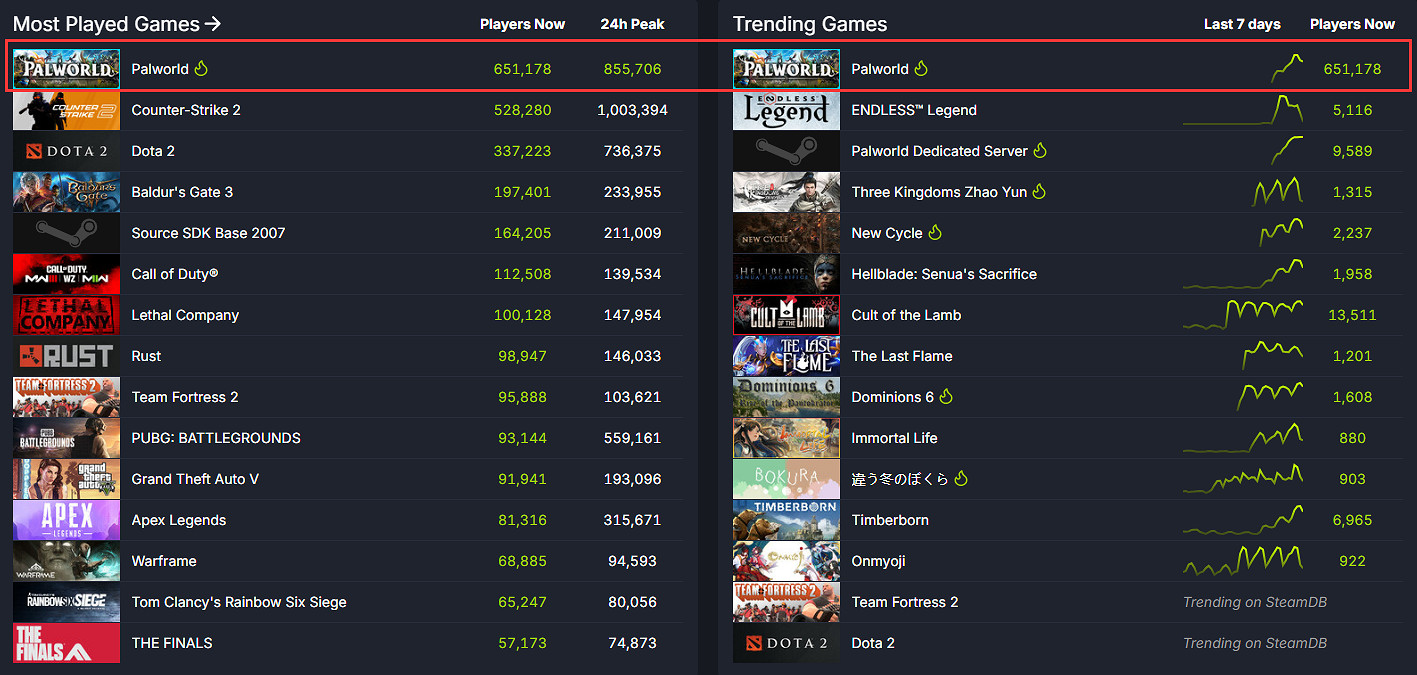
Task: Open the Most Played Games heading link
Action: click(x=117, y=24)
